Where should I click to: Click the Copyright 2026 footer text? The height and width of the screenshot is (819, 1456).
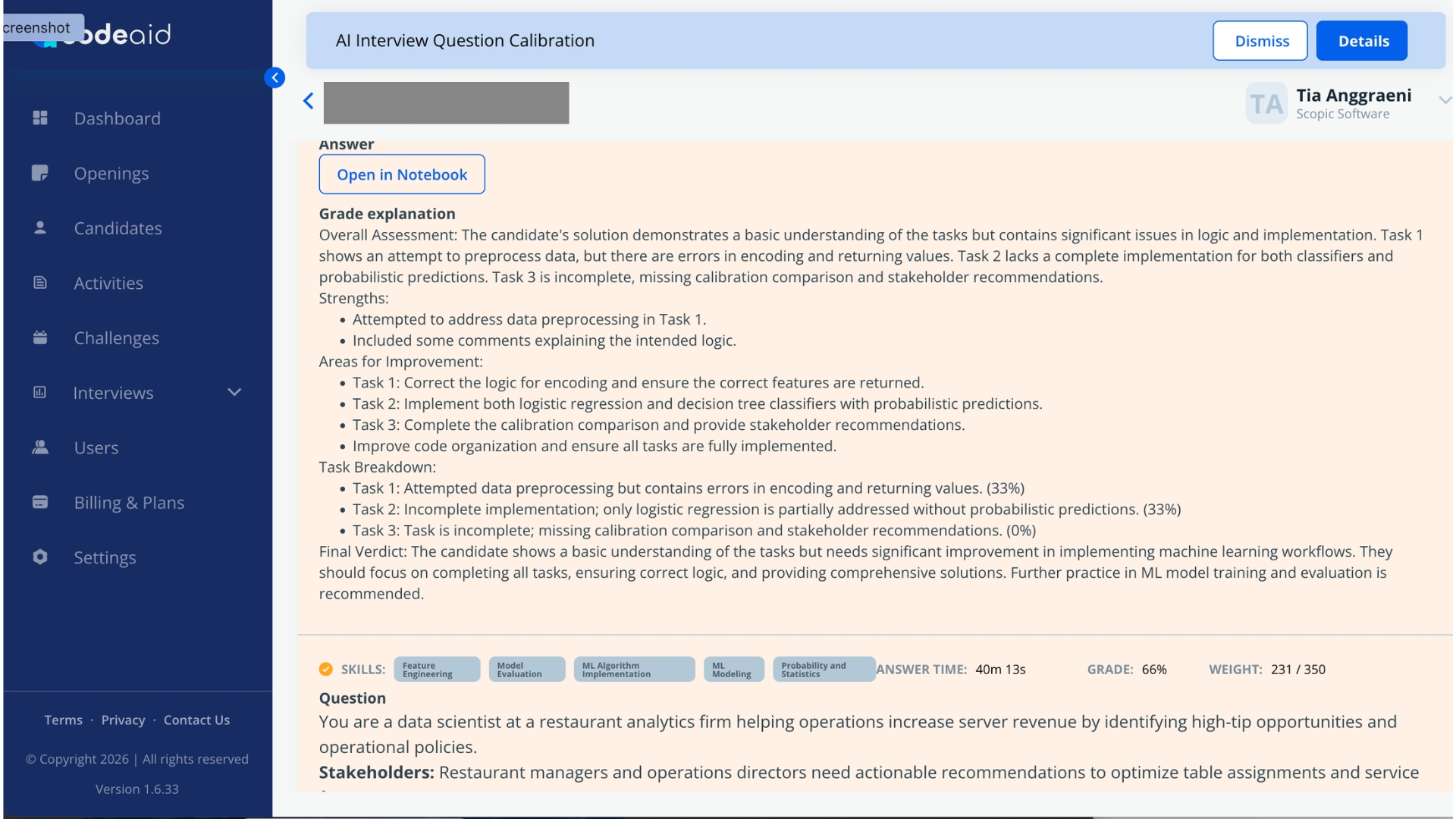click(136, 759)
